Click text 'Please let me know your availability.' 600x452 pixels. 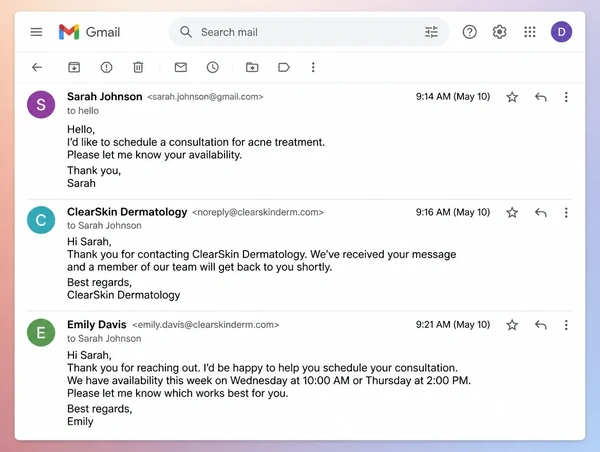point(154,155)
